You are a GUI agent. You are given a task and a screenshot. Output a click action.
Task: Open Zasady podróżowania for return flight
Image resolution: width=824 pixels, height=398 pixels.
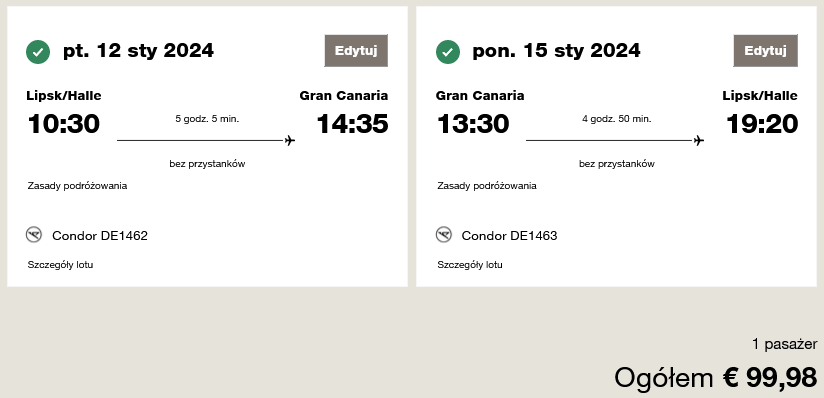[x=487, y=186]
